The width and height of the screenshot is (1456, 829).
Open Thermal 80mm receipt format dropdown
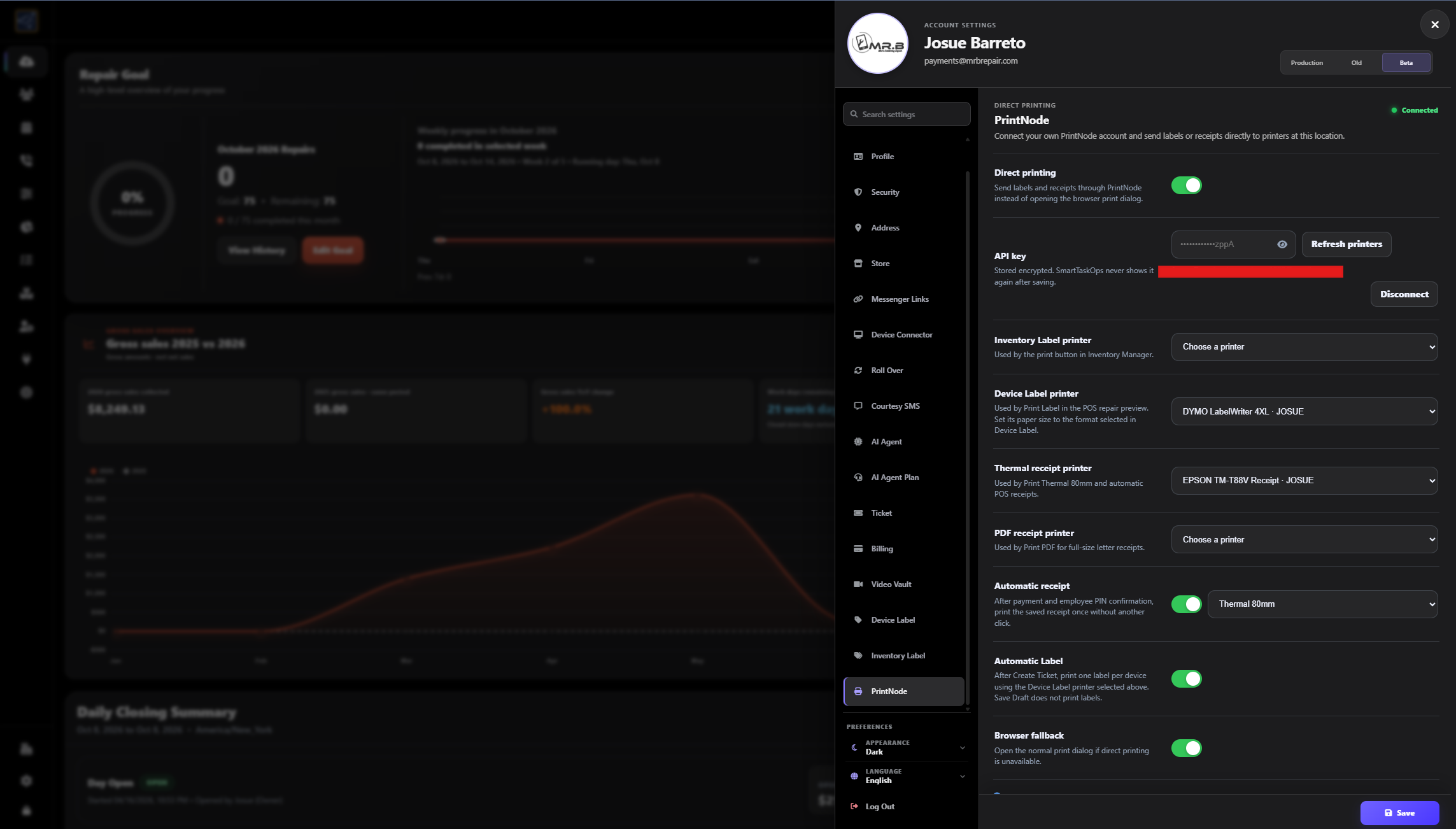point(1323,604)
